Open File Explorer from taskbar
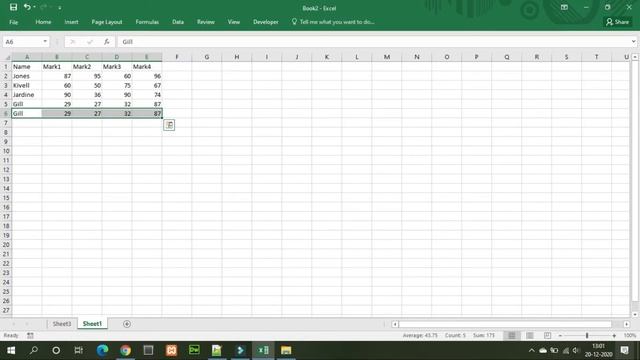This screenshot has width=640, height=360. point(286,350)
